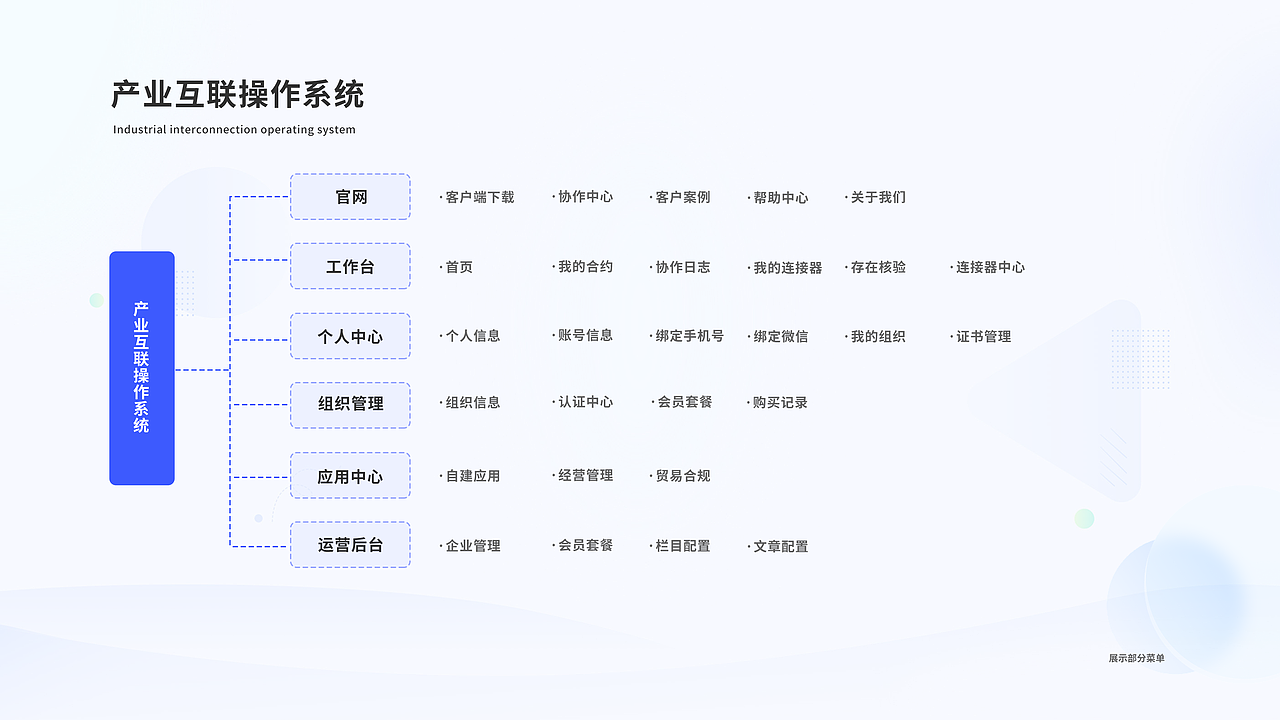1280x720 pixels.
Task: Click the 个人中心 node box
Action: 350,336
